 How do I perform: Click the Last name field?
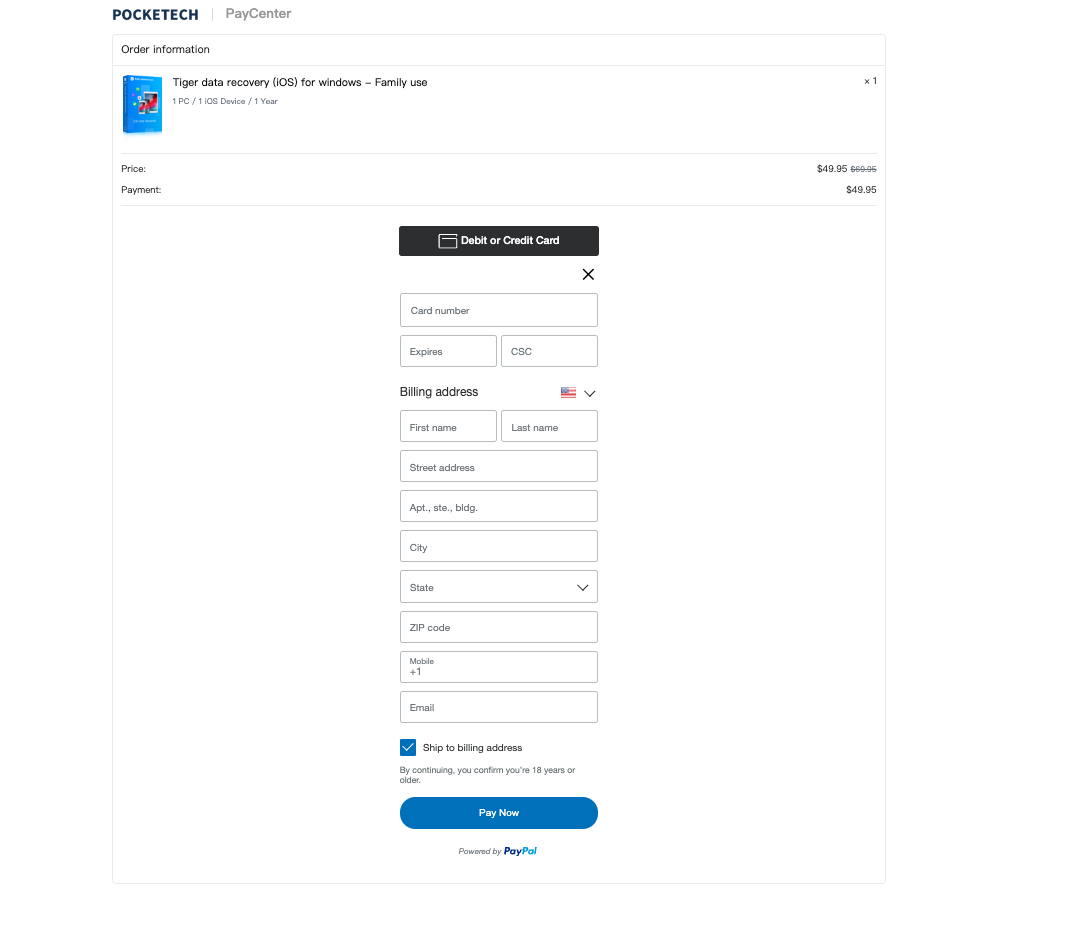coord(549,427)
